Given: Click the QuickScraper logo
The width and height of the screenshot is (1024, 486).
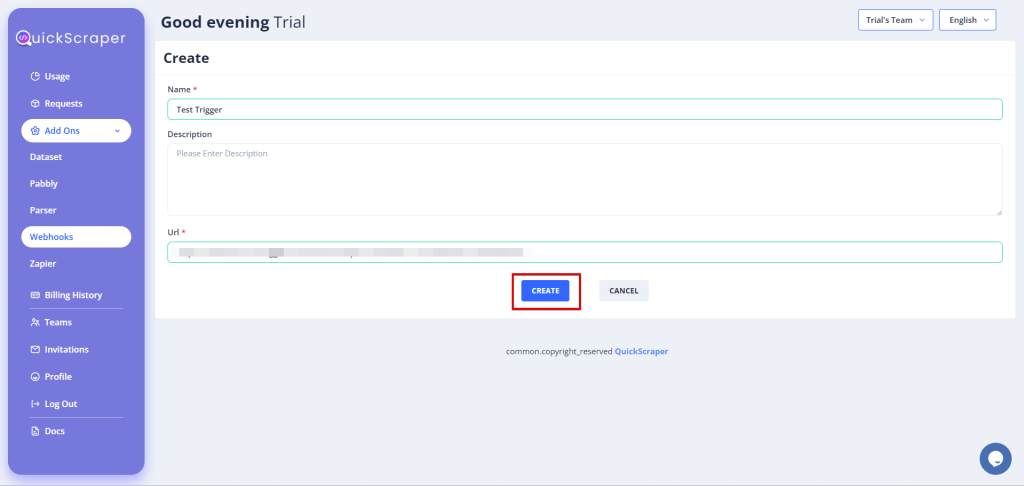Looking at the screenshot, I should (x=70, y=39).
